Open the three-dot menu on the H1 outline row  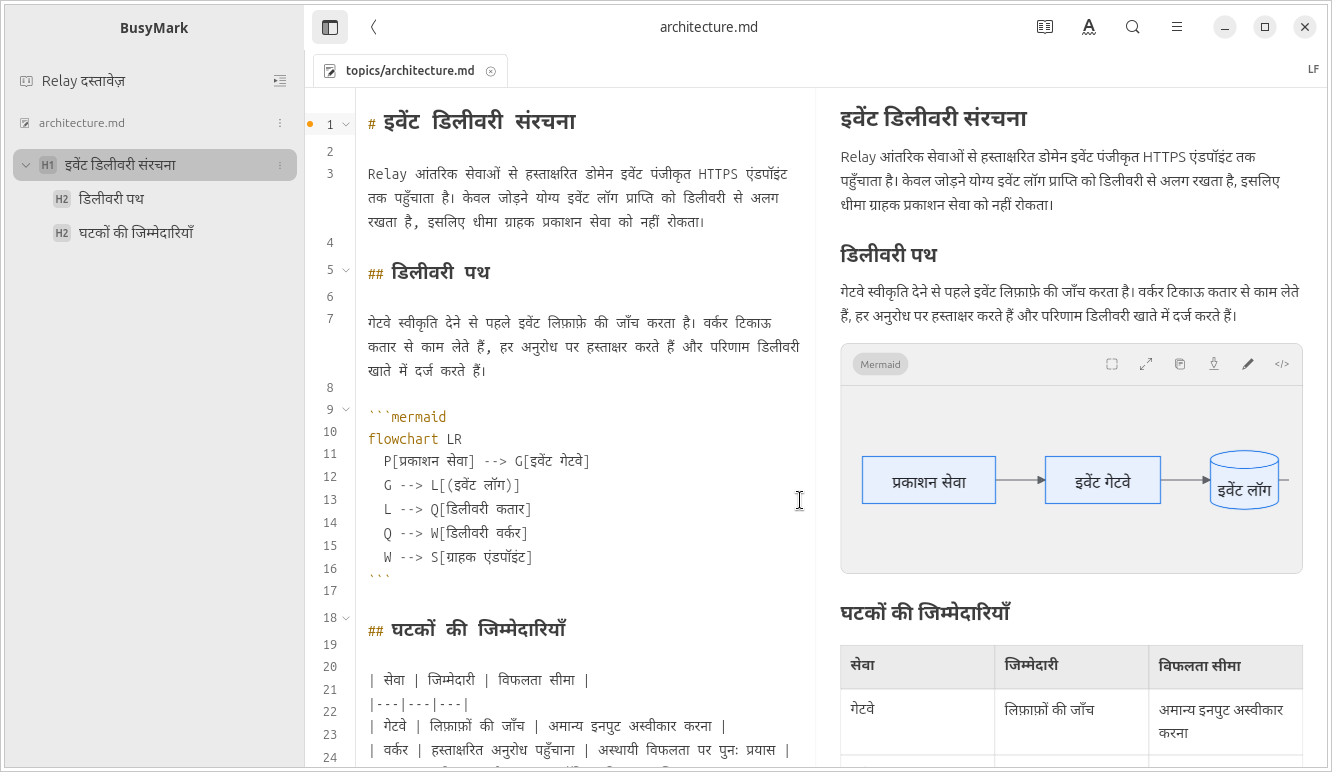coord(280,165)
